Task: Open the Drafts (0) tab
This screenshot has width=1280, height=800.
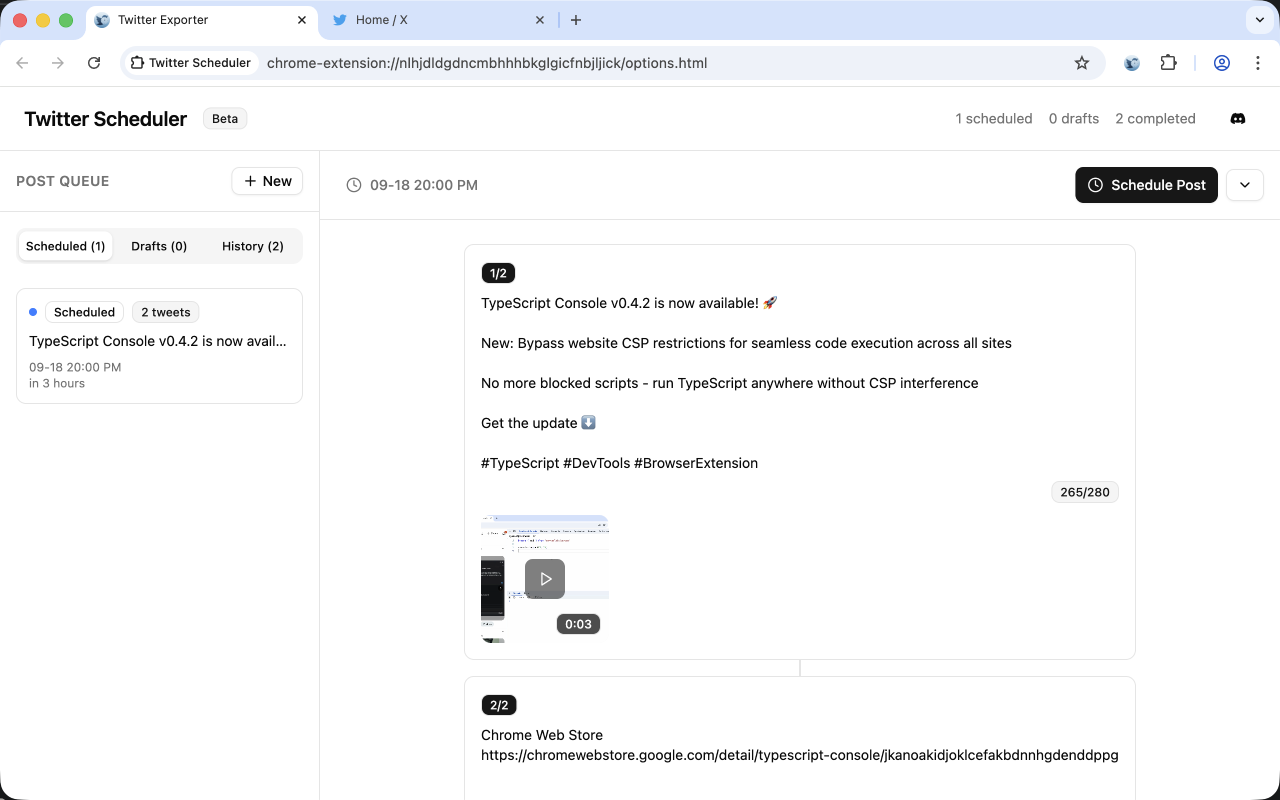Action: [159, 246]
